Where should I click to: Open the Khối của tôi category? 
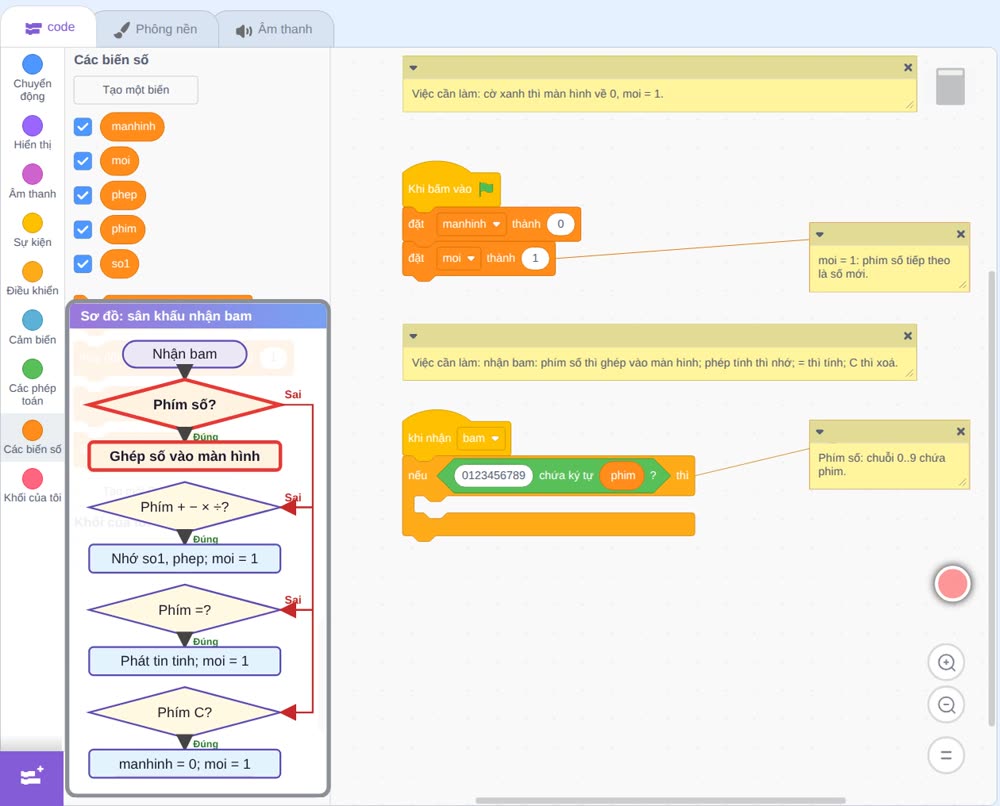(x=33, y=486)
